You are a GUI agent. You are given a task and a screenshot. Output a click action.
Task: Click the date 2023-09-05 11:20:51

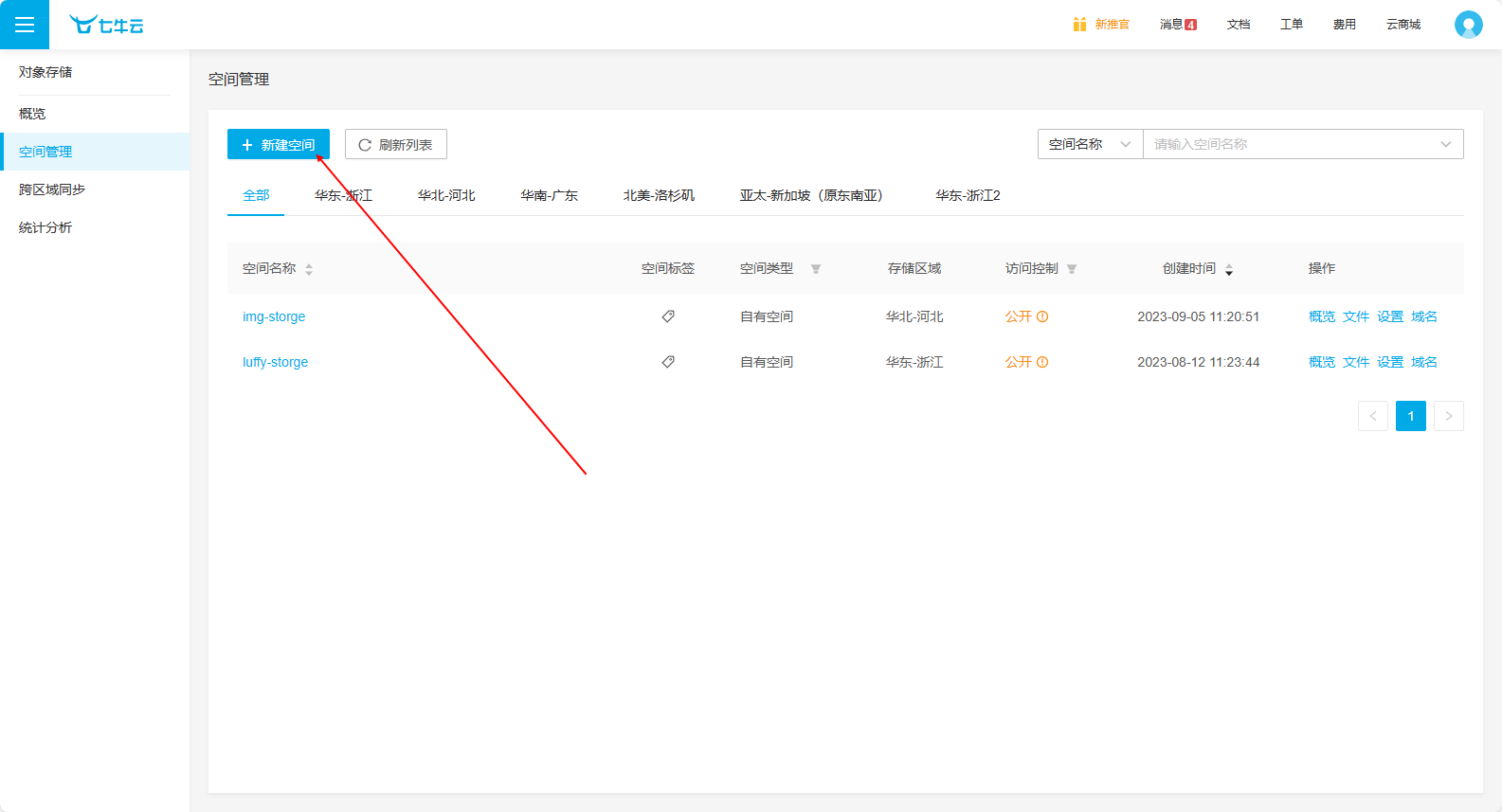tap(1199, 316)
